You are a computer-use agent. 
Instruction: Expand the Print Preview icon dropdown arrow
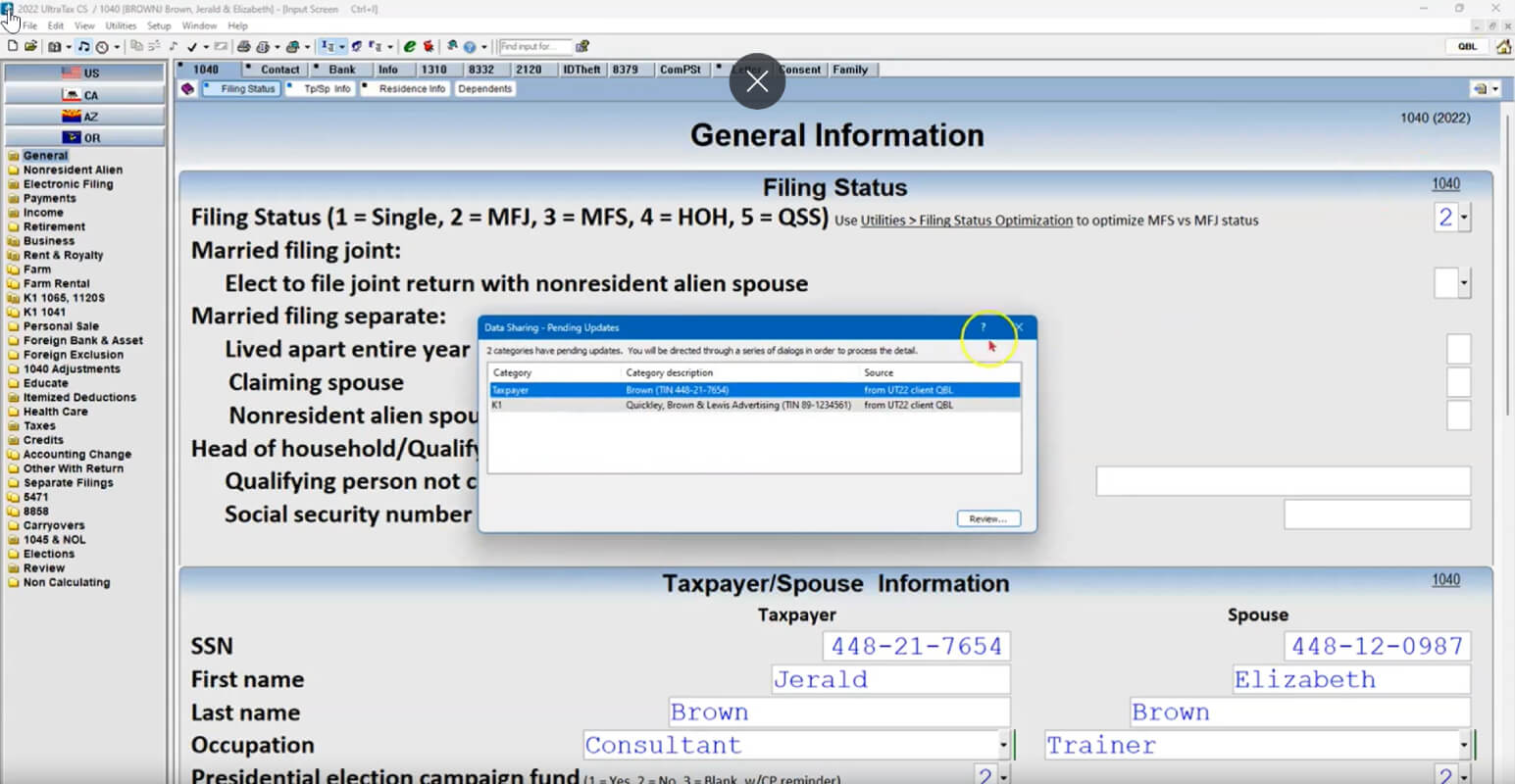point(277,47)
